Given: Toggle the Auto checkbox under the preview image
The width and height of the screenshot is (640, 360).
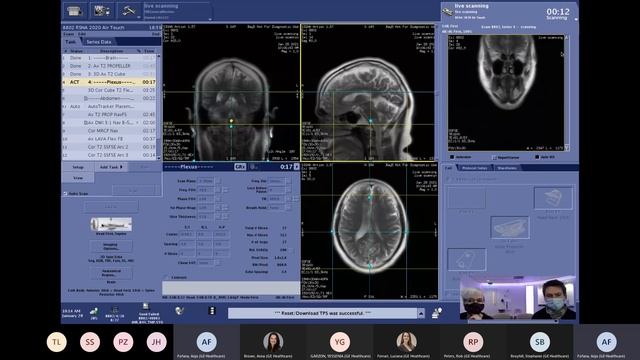Looking at the screenshot, I should (x=537, y=157).
